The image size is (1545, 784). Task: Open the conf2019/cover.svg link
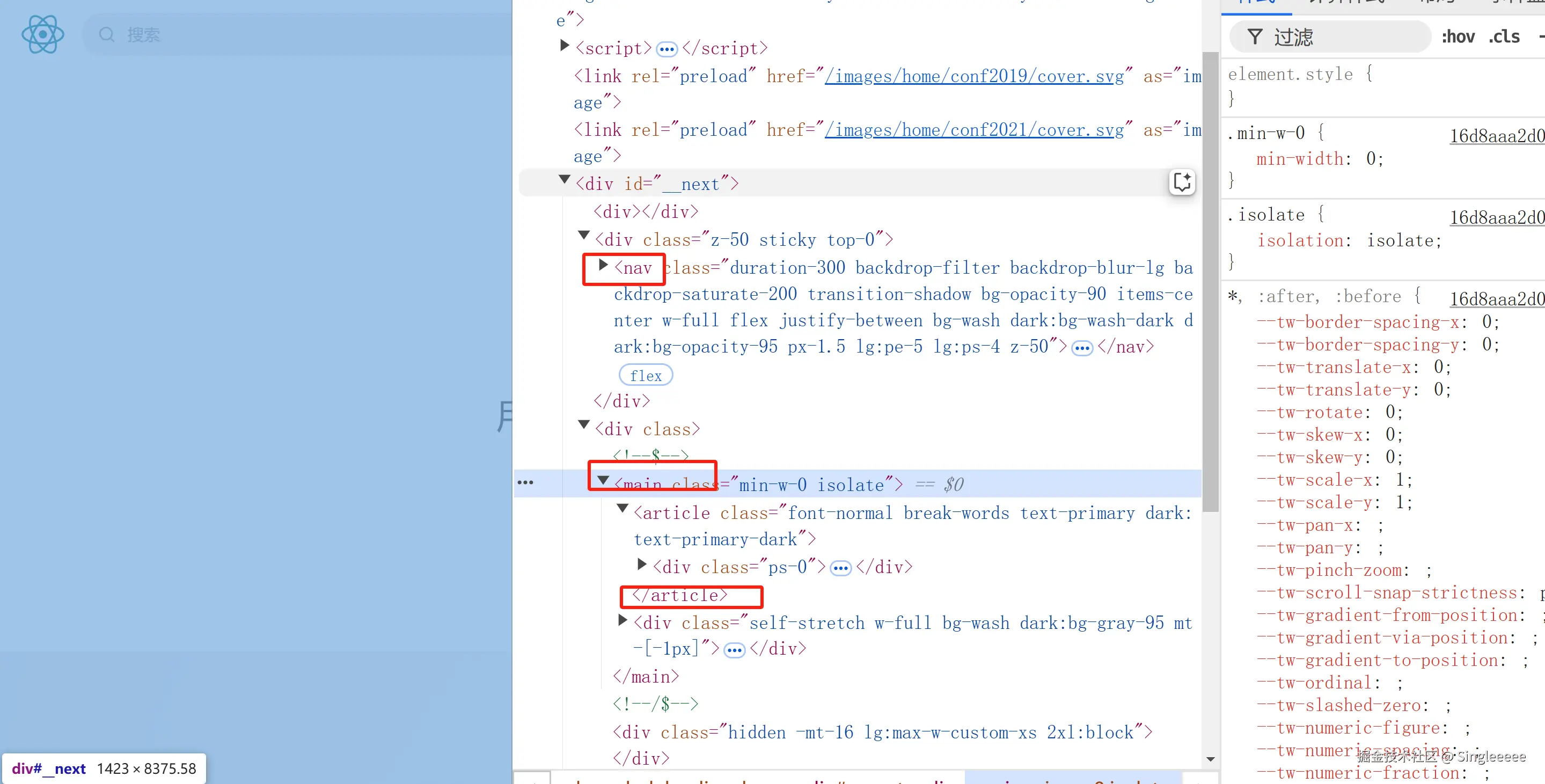tap(974, 77)
